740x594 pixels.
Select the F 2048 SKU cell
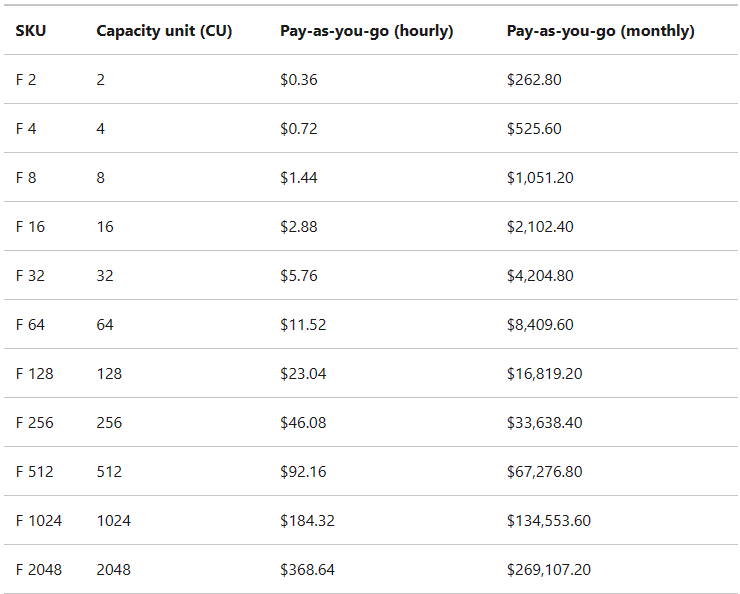tap(39, 570)
